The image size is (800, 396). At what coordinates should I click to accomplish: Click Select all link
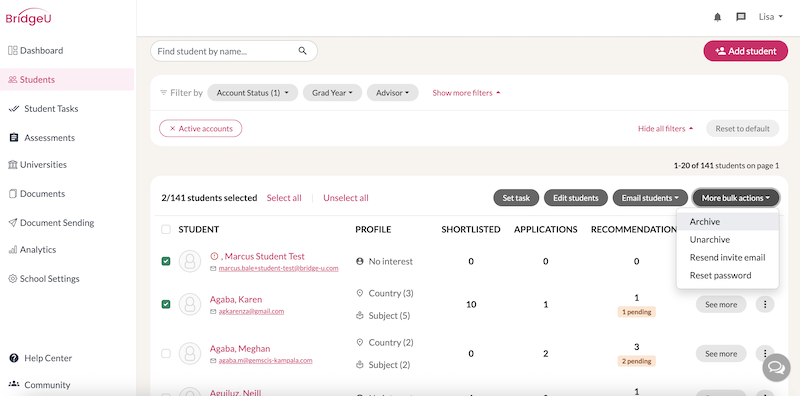[284, 198]
